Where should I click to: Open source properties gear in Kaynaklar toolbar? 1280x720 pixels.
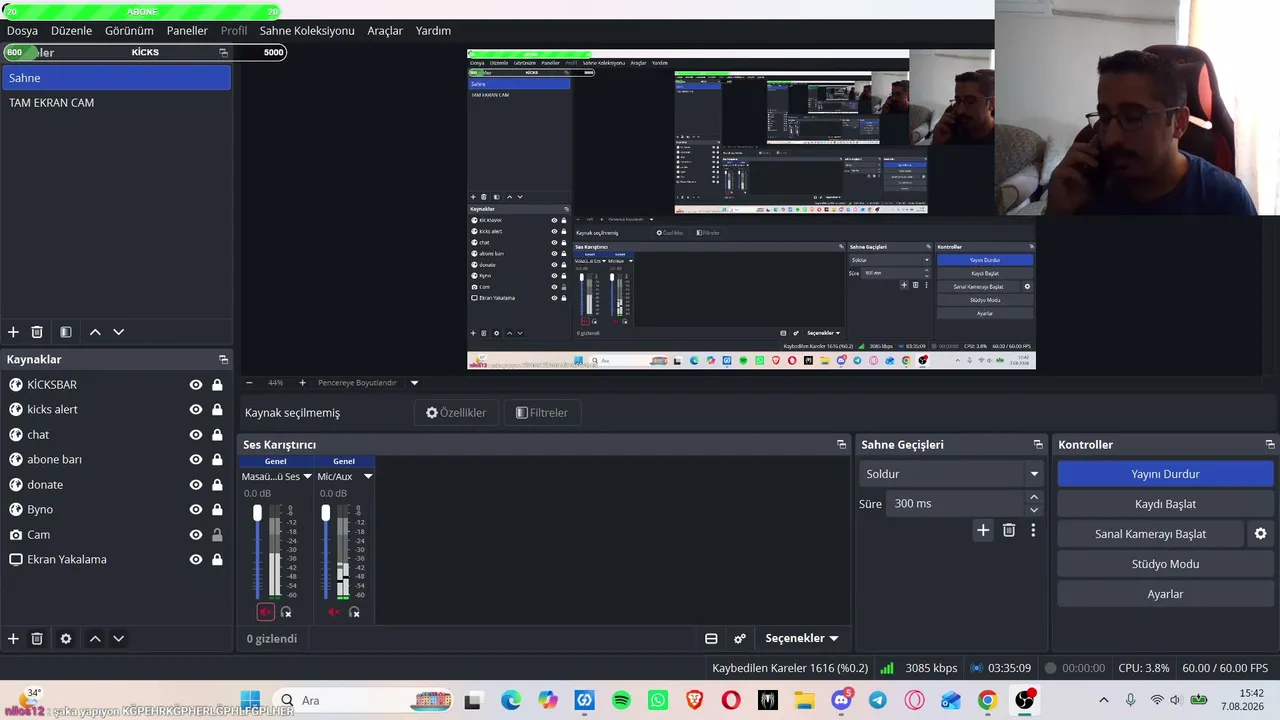pyautogui.click(x=66, y=638)
